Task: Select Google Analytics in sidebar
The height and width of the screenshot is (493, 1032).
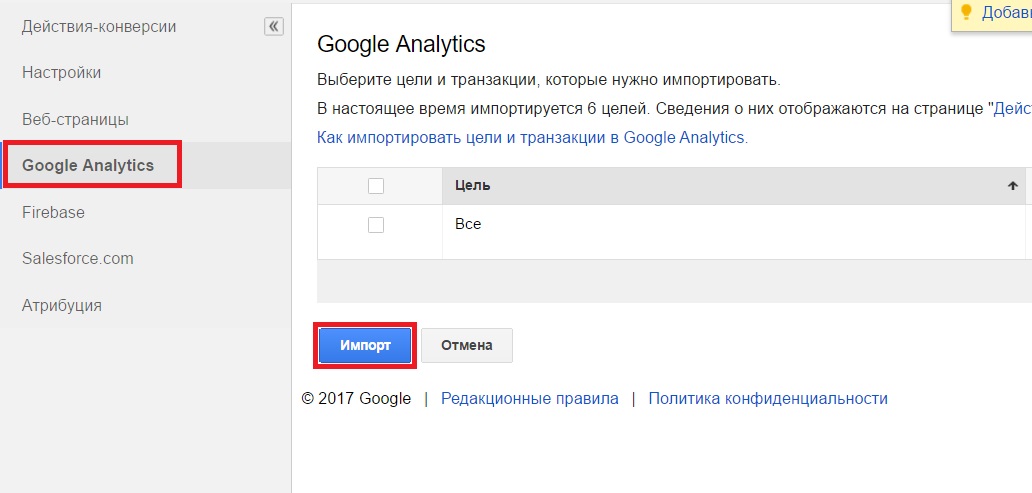Action: coord(88,165)
